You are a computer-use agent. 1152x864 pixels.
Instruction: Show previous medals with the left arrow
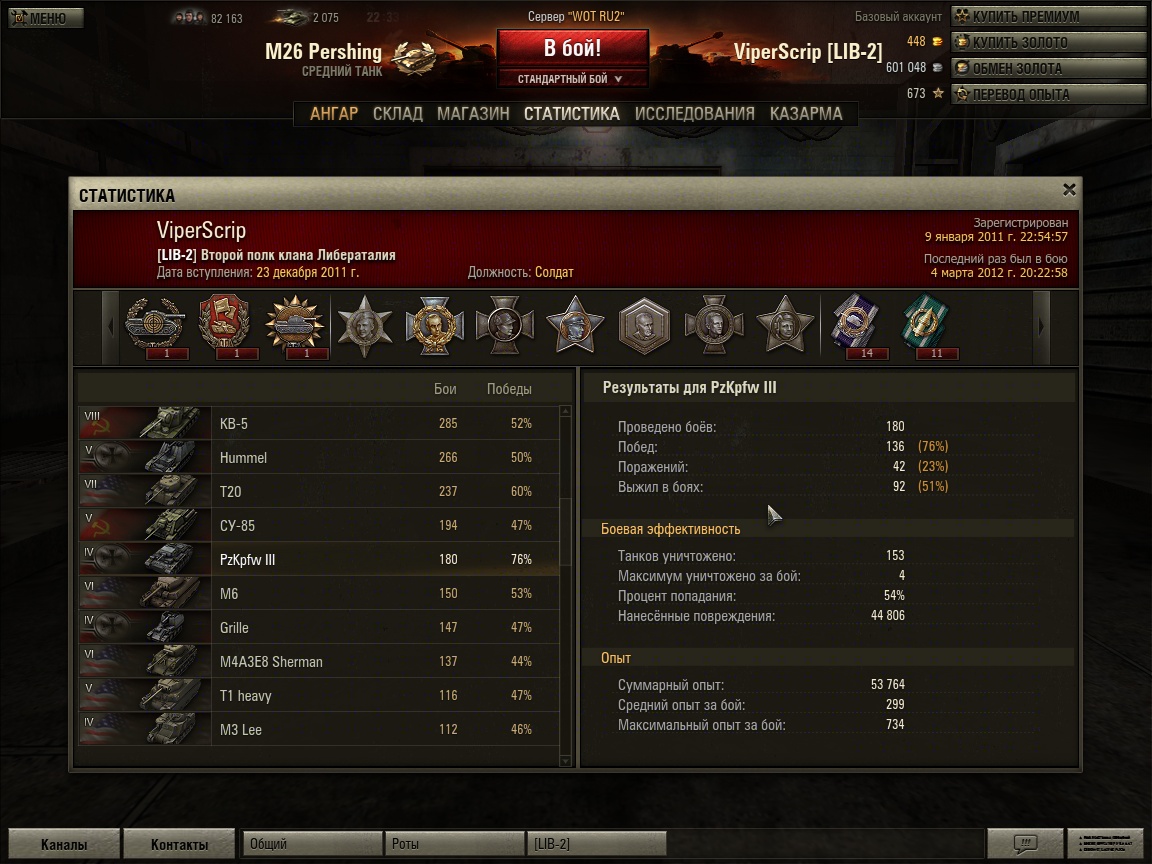[x=111, y=326]
